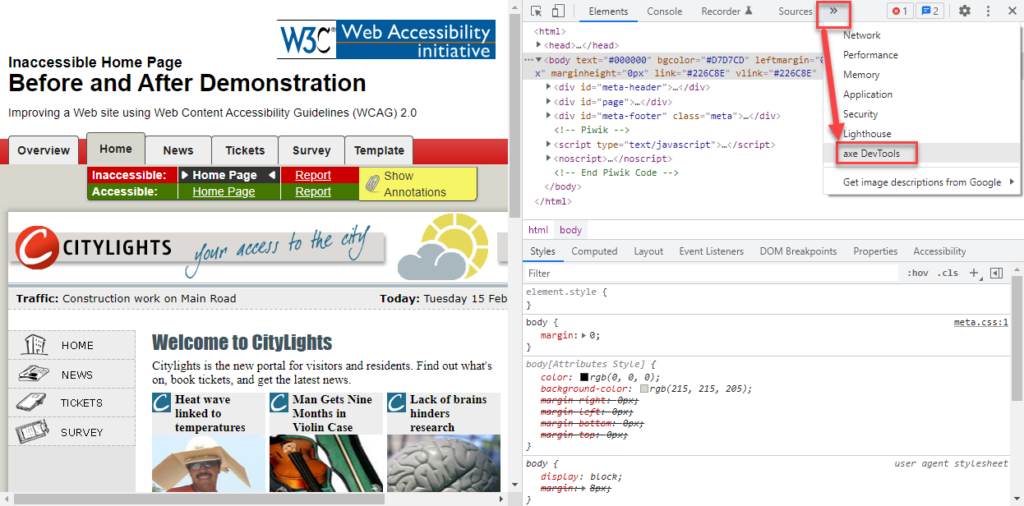The image size is (1024, 506).
Task: Toggle the .cls classes button
Action: click(x=948, y=273)
